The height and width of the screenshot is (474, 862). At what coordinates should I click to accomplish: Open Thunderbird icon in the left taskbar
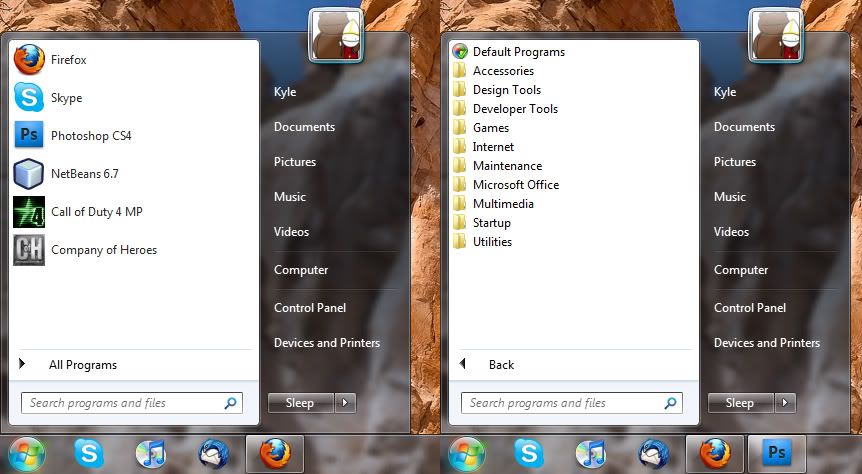[x=213, y=454]
